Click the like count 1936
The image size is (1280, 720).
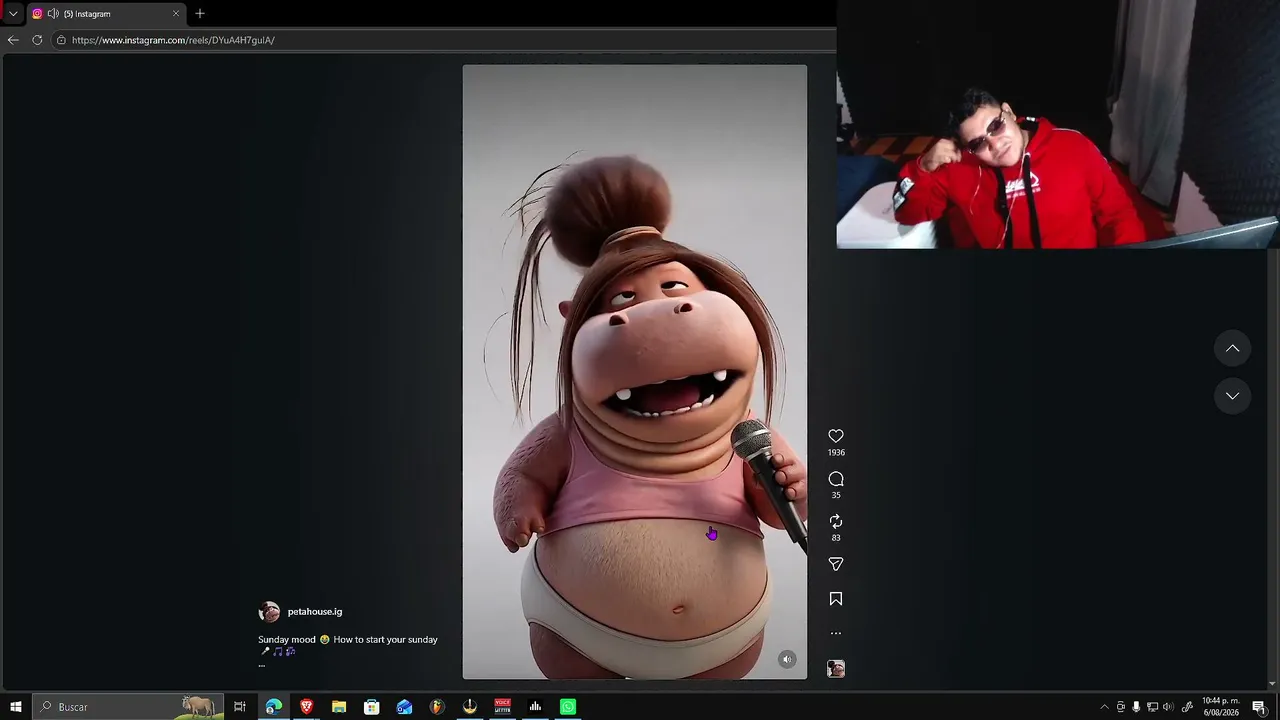click(x=836, y=453)
